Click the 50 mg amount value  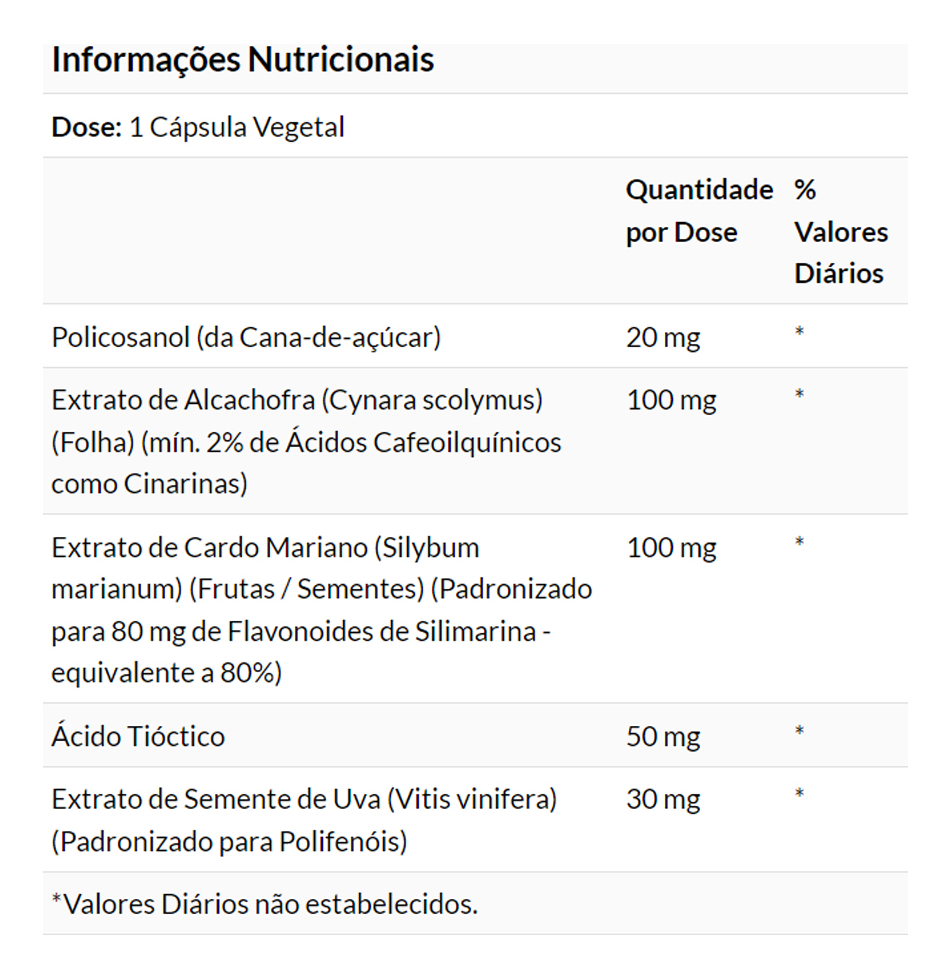coord(663,738)
